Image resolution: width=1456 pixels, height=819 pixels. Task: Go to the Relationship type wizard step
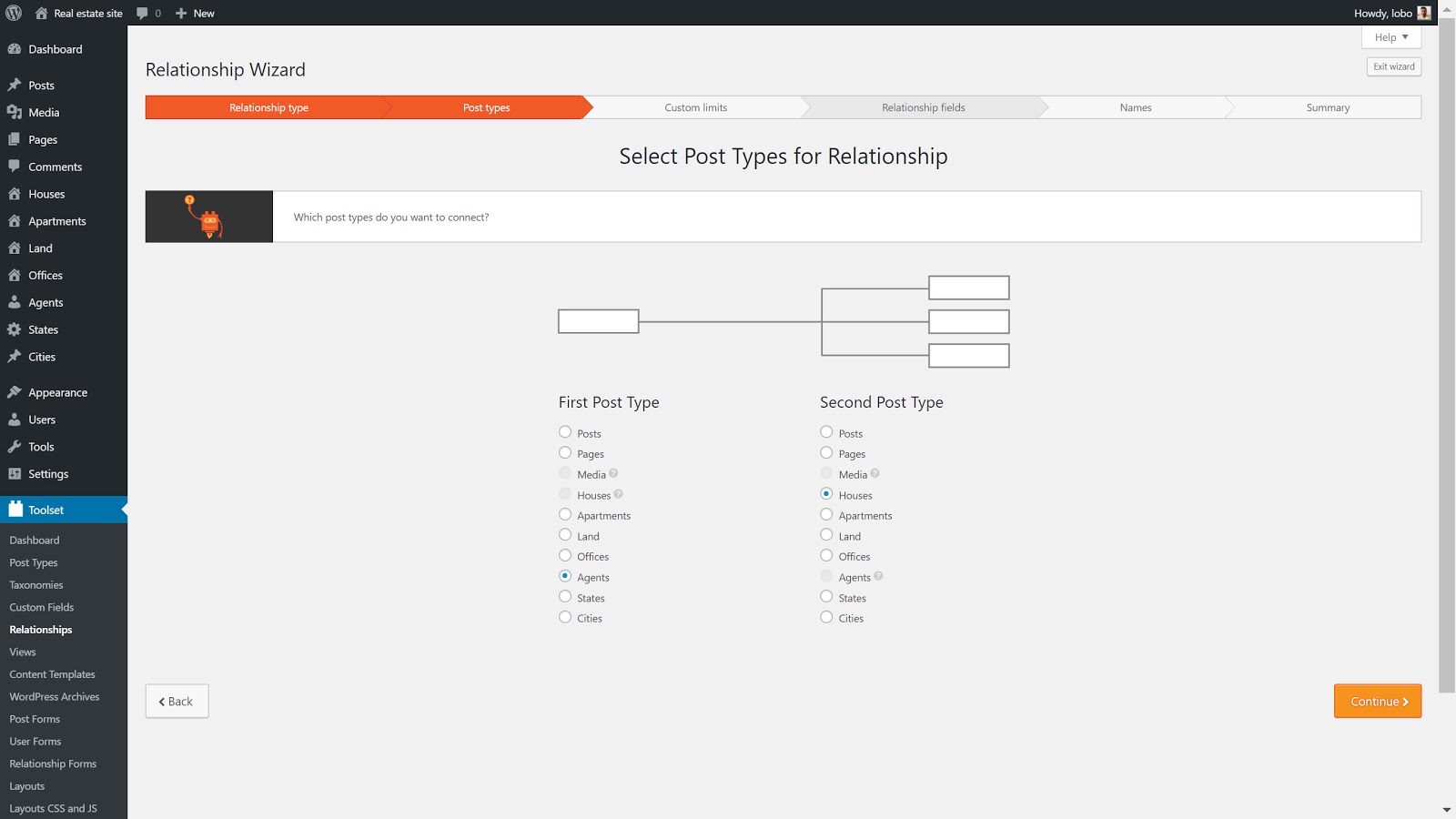(x=268, y=107)
